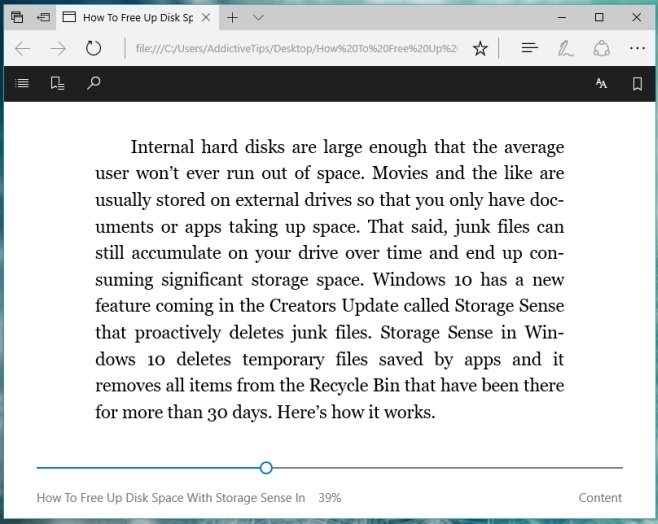Open reading text options

pos(601,83)
